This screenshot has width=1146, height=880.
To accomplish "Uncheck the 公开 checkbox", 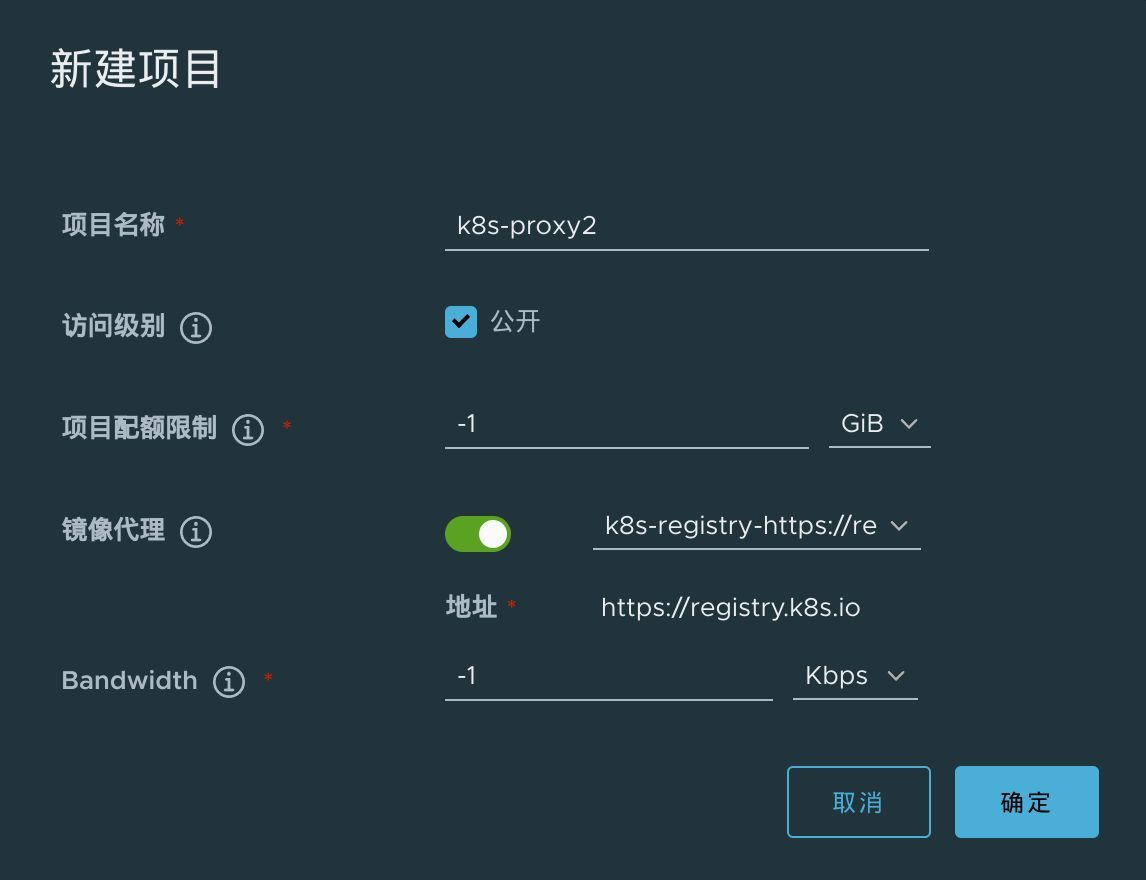I will [x=461, y=322].
